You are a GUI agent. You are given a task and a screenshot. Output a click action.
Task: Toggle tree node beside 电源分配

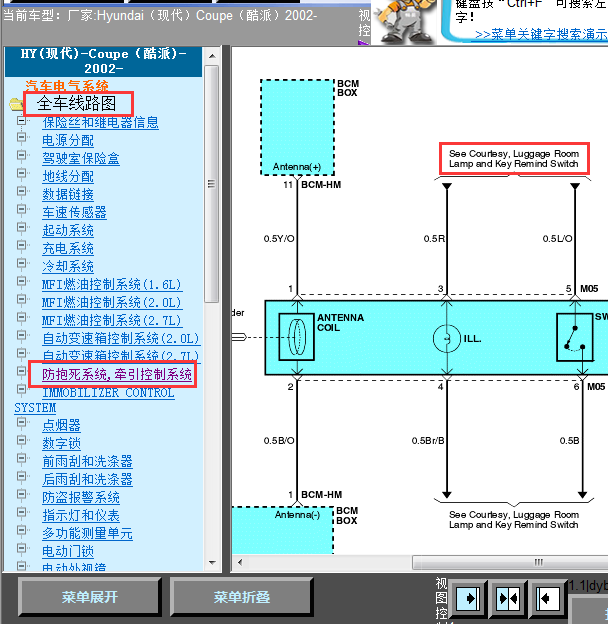(x=21, y=137)
